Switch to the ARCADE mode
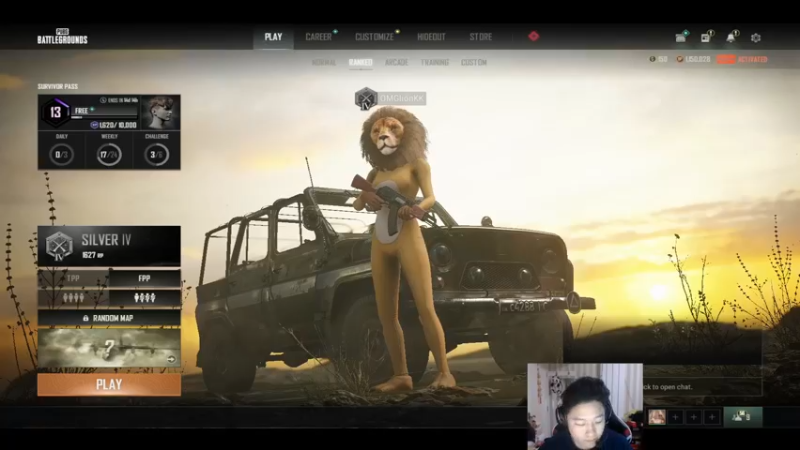The width and height of the screenshot is (800, 450). [x=396, y=62]
